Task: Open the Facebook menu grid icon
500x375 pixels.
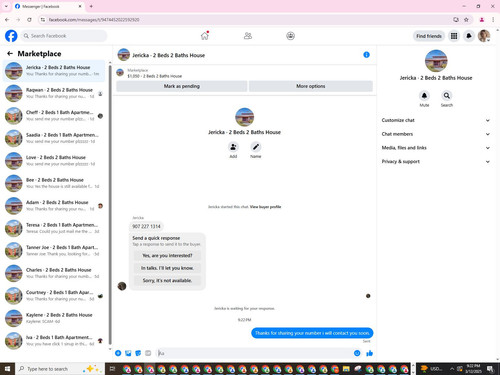Action: [454, 36]
